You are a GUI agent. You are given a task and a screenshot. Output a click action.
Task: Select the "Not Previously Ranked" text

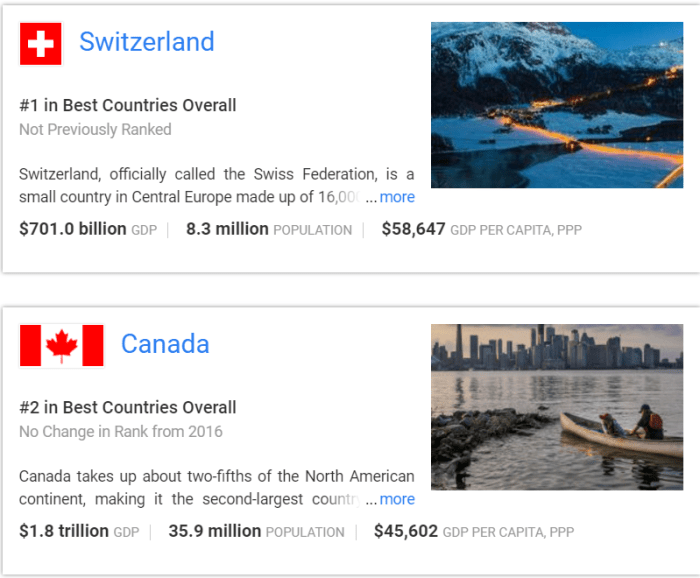95,129
